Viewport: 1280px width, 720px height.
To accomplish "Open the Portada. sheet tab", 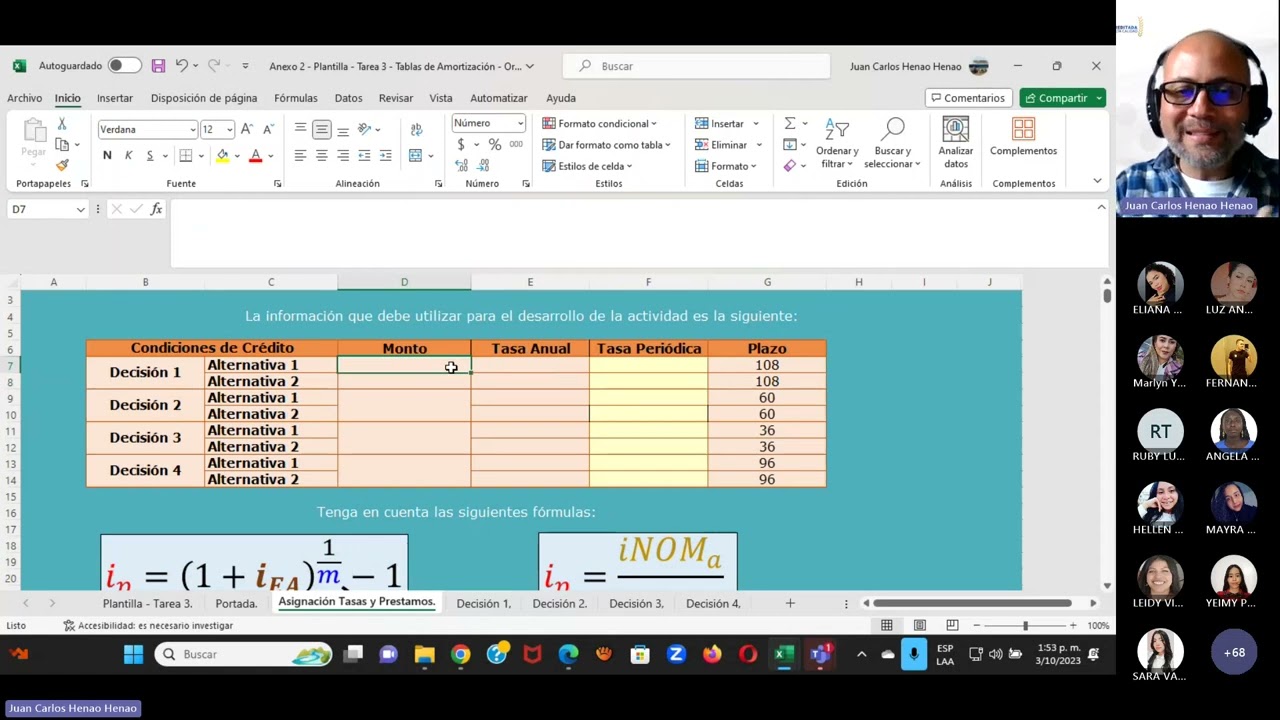I will [x=236, y=603].
